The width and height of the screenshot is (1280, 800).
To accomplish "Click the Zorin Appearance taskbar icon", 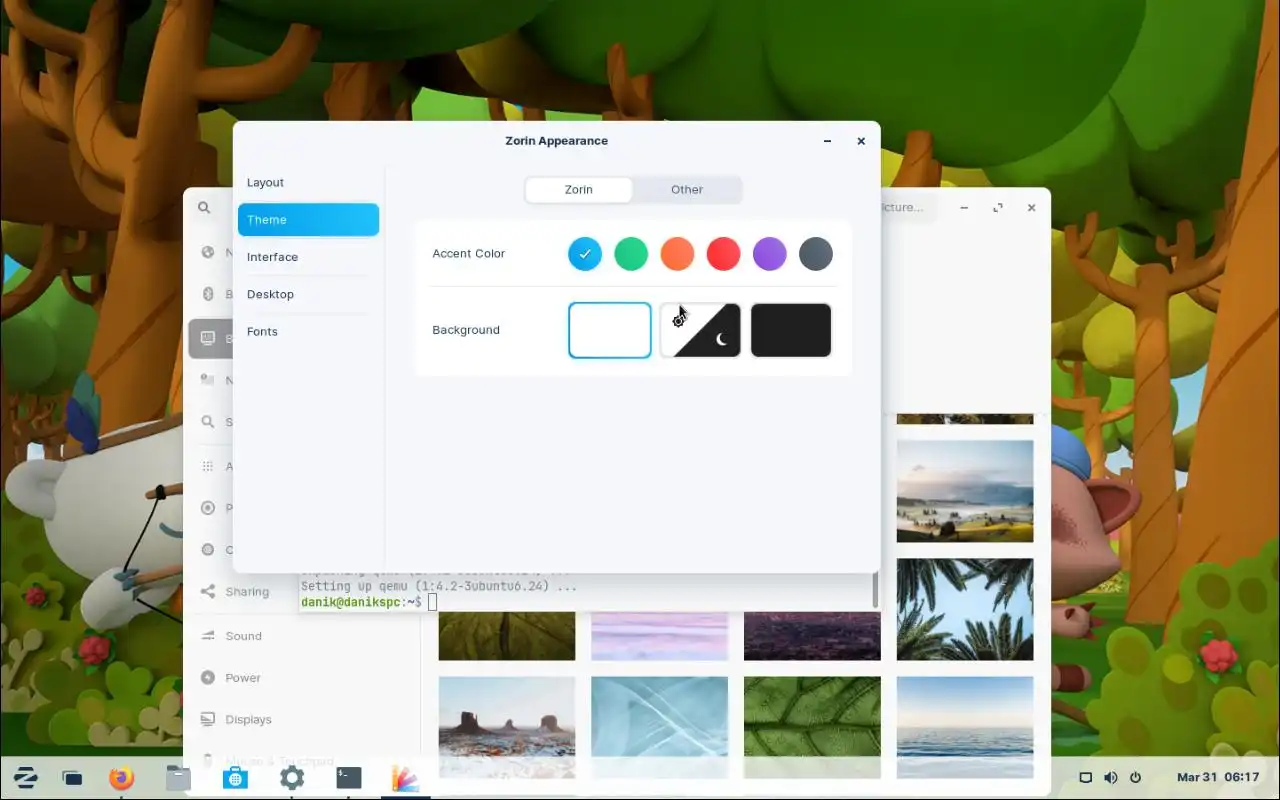I will (405, 777).
